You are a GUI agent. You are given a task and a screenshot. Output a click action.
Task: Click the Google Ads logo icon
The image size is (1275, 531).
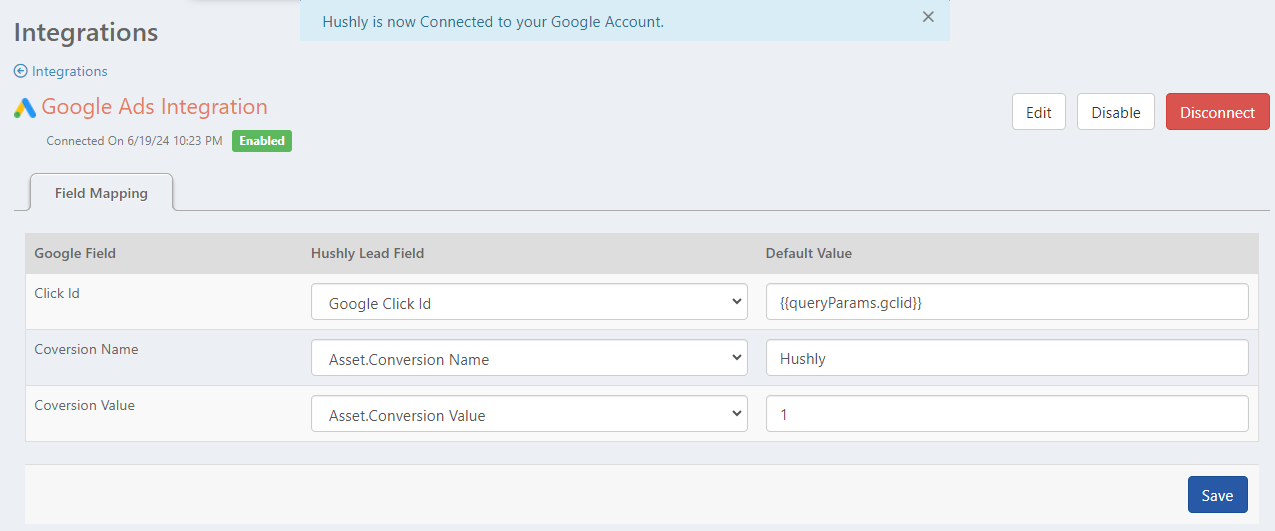(x=25, y=108)
